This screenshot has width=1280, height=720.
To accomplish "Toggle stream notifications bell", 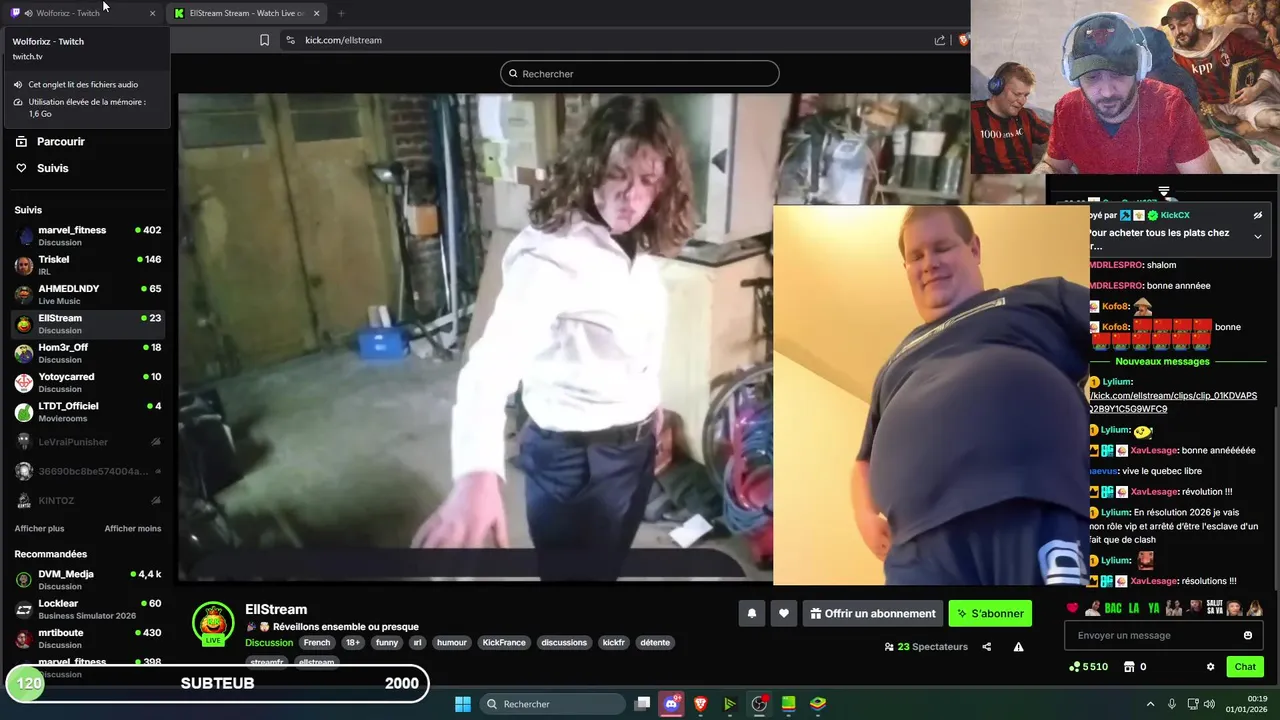I will pyautogui.click(x=752, y=613).
